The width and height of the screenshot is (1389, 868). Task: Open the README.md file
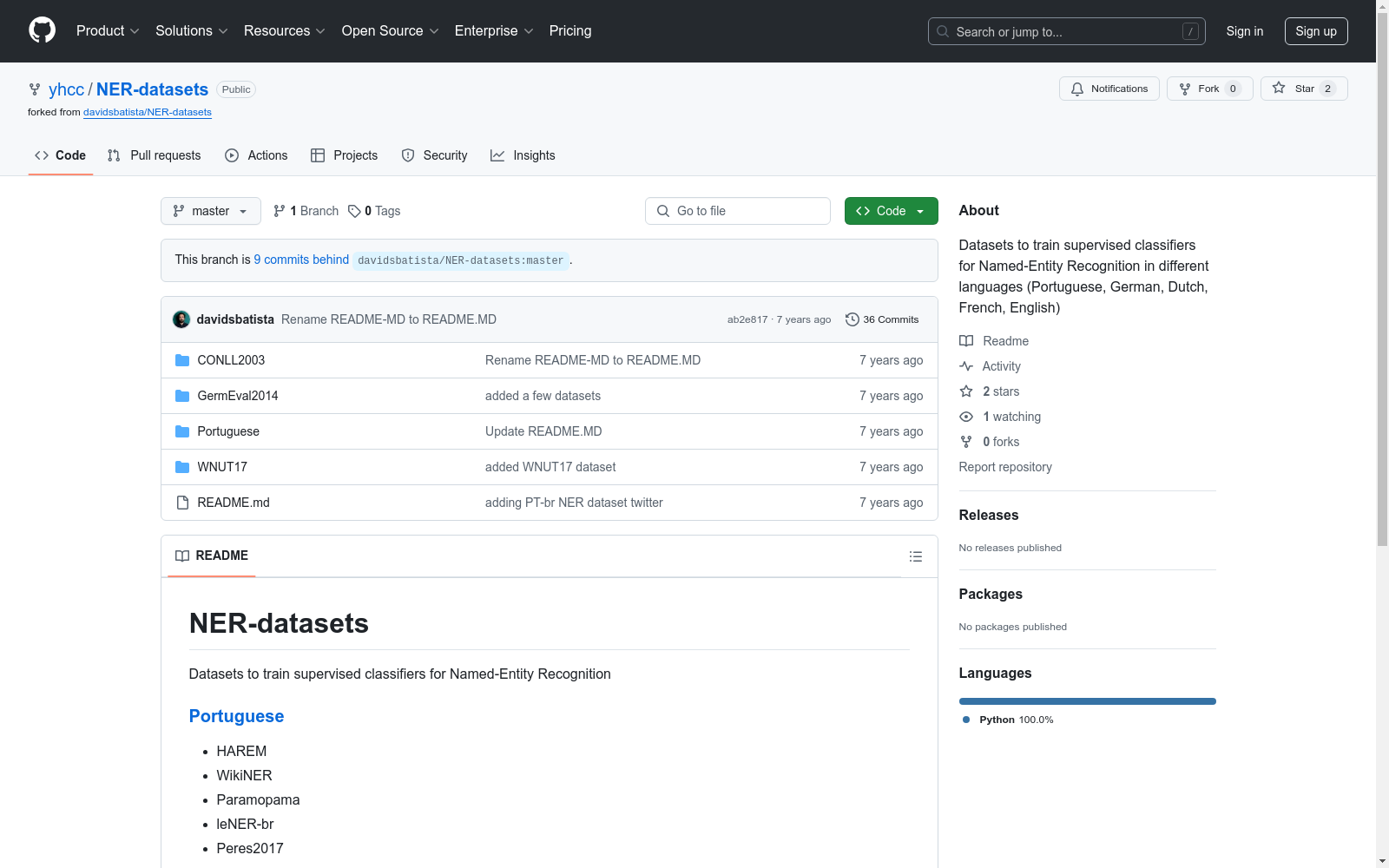[234, 503]
